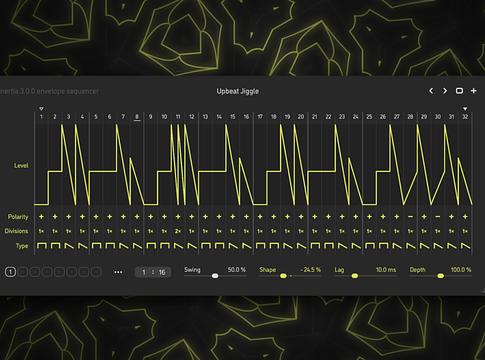Select pattern slot 1
The width and height of the screenshot is (485, 360).
10,272
